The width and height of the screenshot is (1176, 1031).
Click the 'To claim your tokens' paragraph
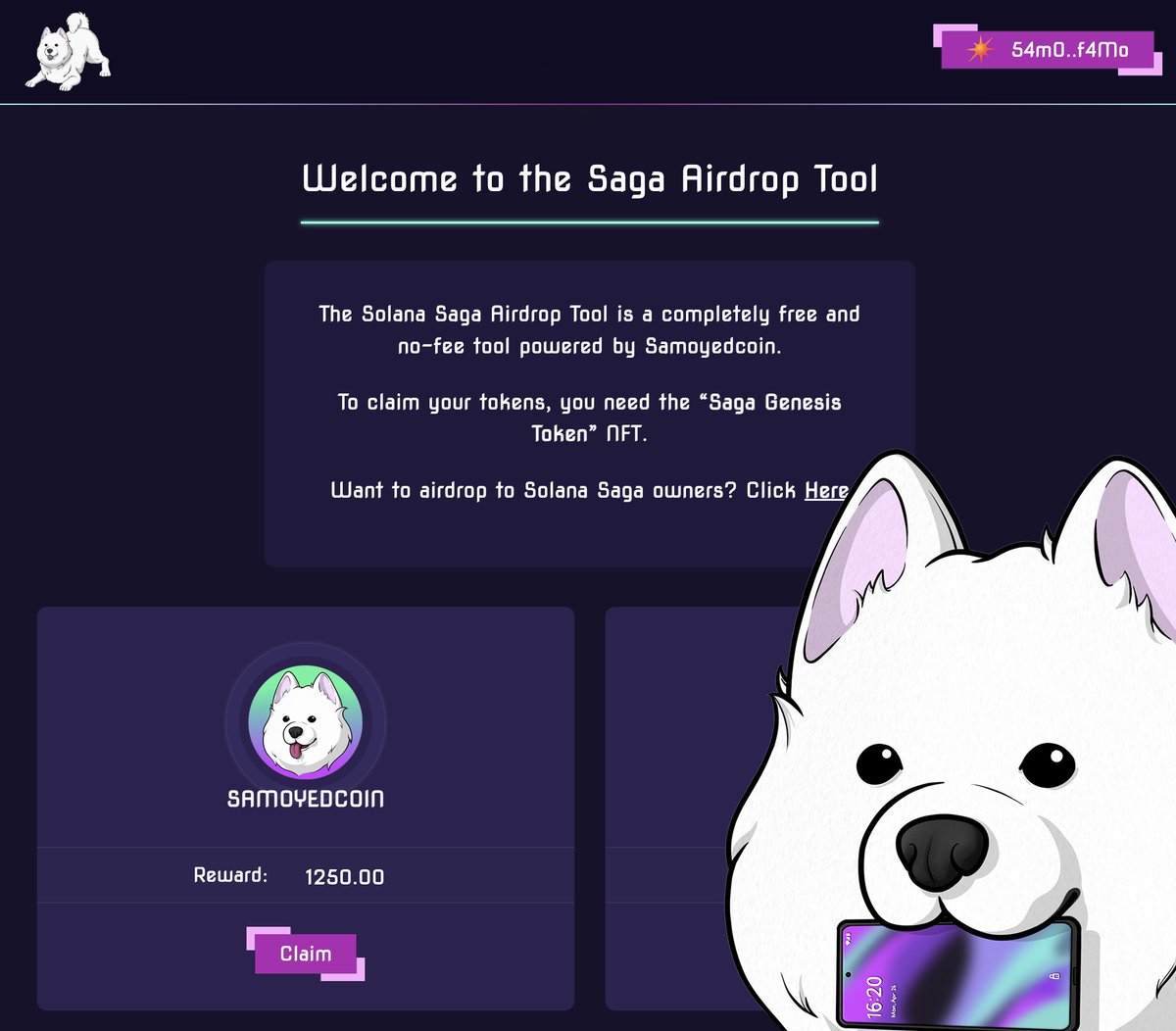(589, 417)
